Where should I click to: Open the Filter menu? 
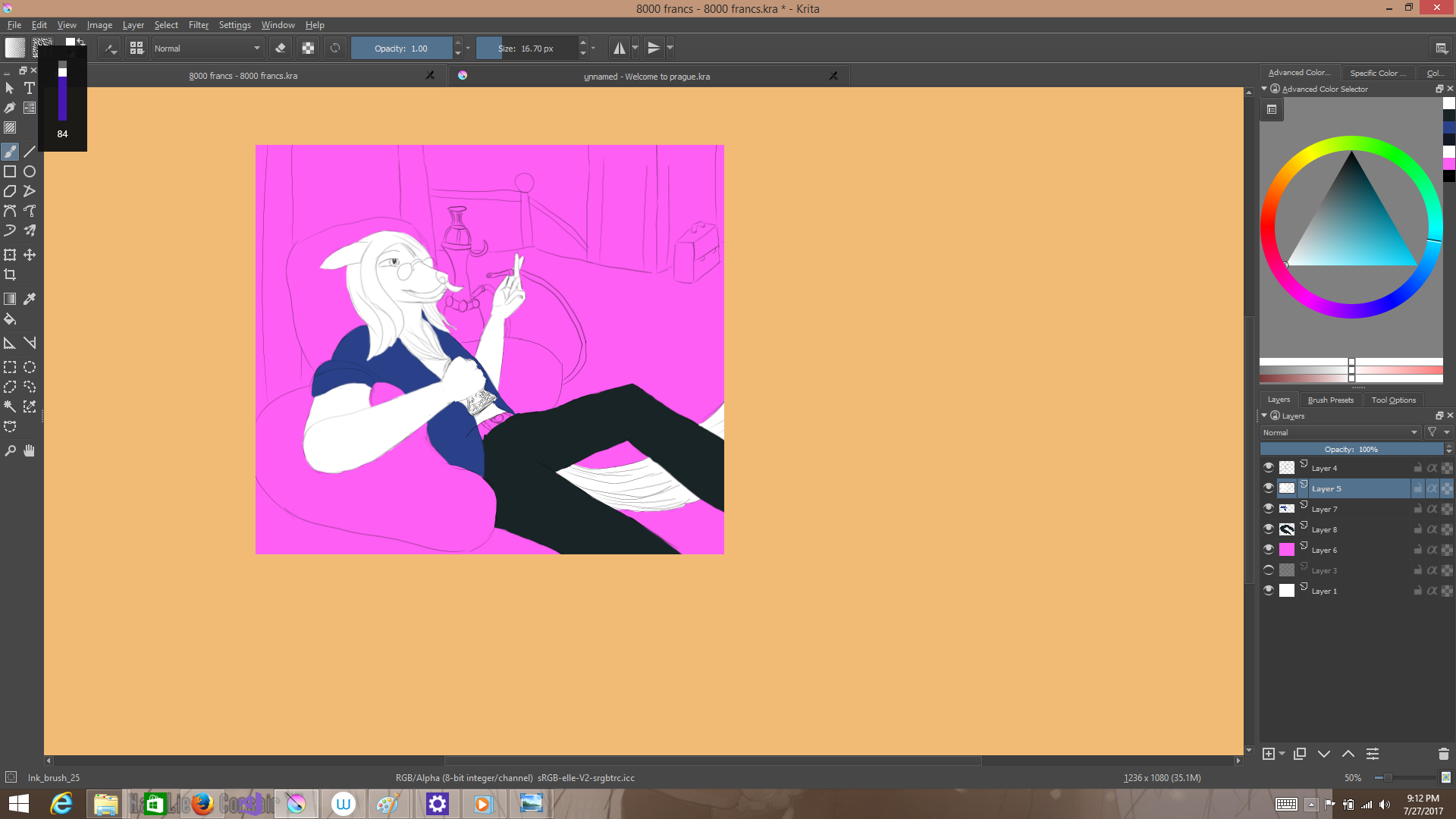tap(198, 25)
